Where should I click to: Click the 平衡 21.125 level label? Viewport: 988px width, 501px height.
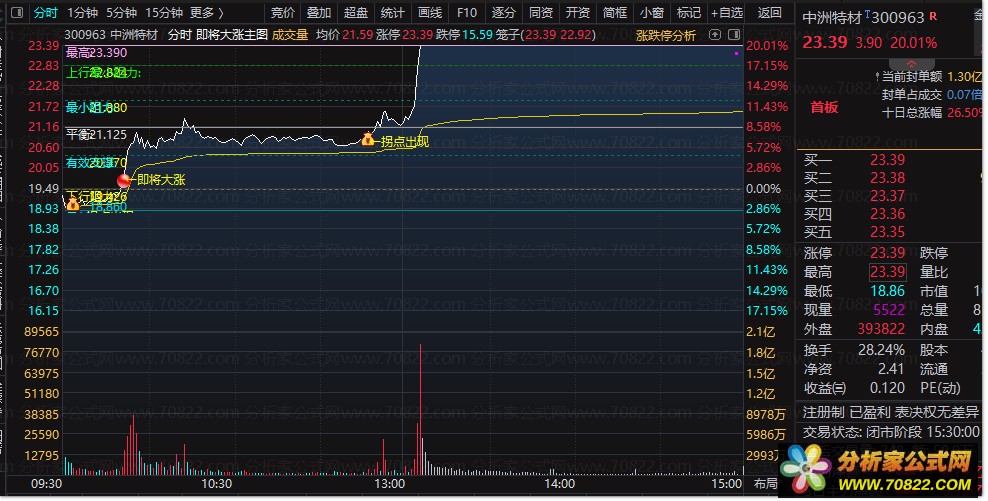pyautogui.click(x=96, y=135)
